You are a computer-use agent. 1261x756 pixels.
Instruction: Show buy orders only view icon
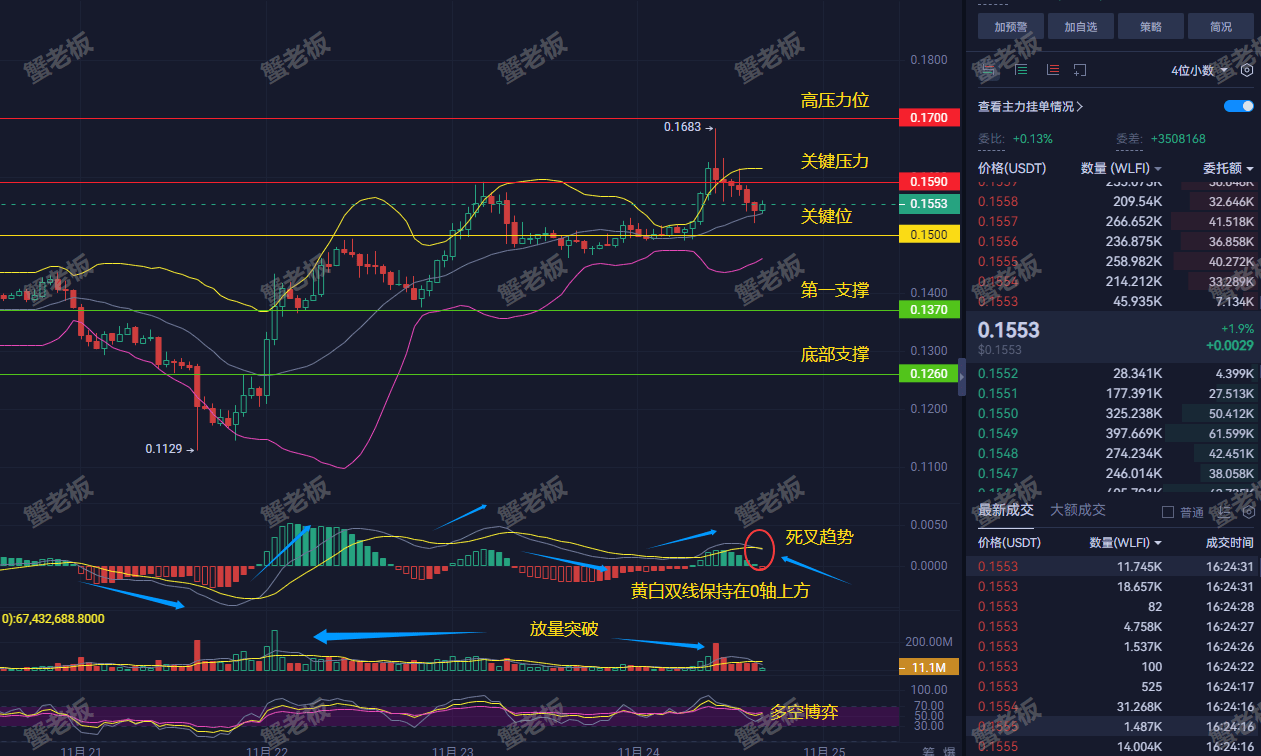(x=1021, y=70)
